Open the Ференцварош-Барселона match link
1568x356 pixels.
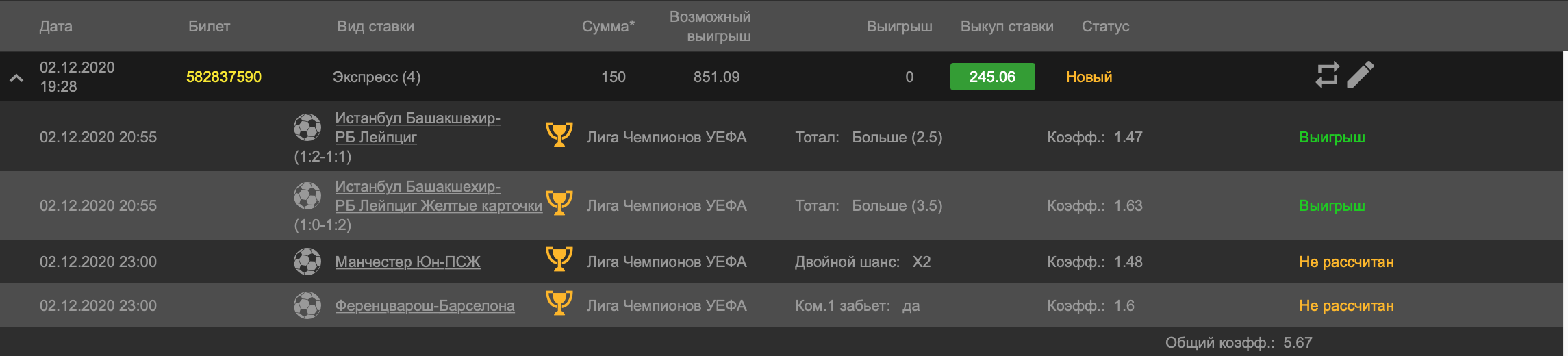425,306
